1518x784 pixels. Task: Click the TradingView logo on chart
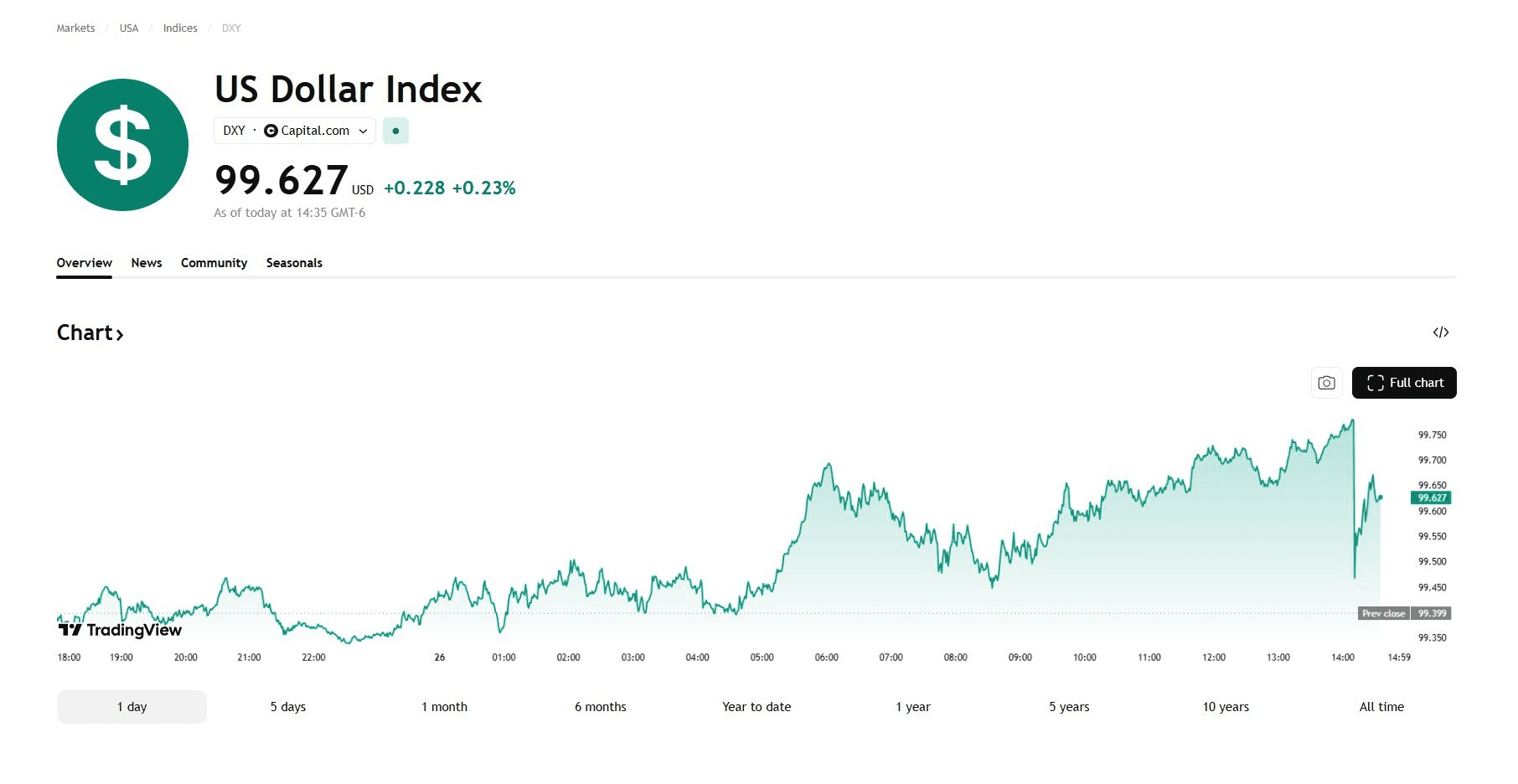[x=120, y=630]
